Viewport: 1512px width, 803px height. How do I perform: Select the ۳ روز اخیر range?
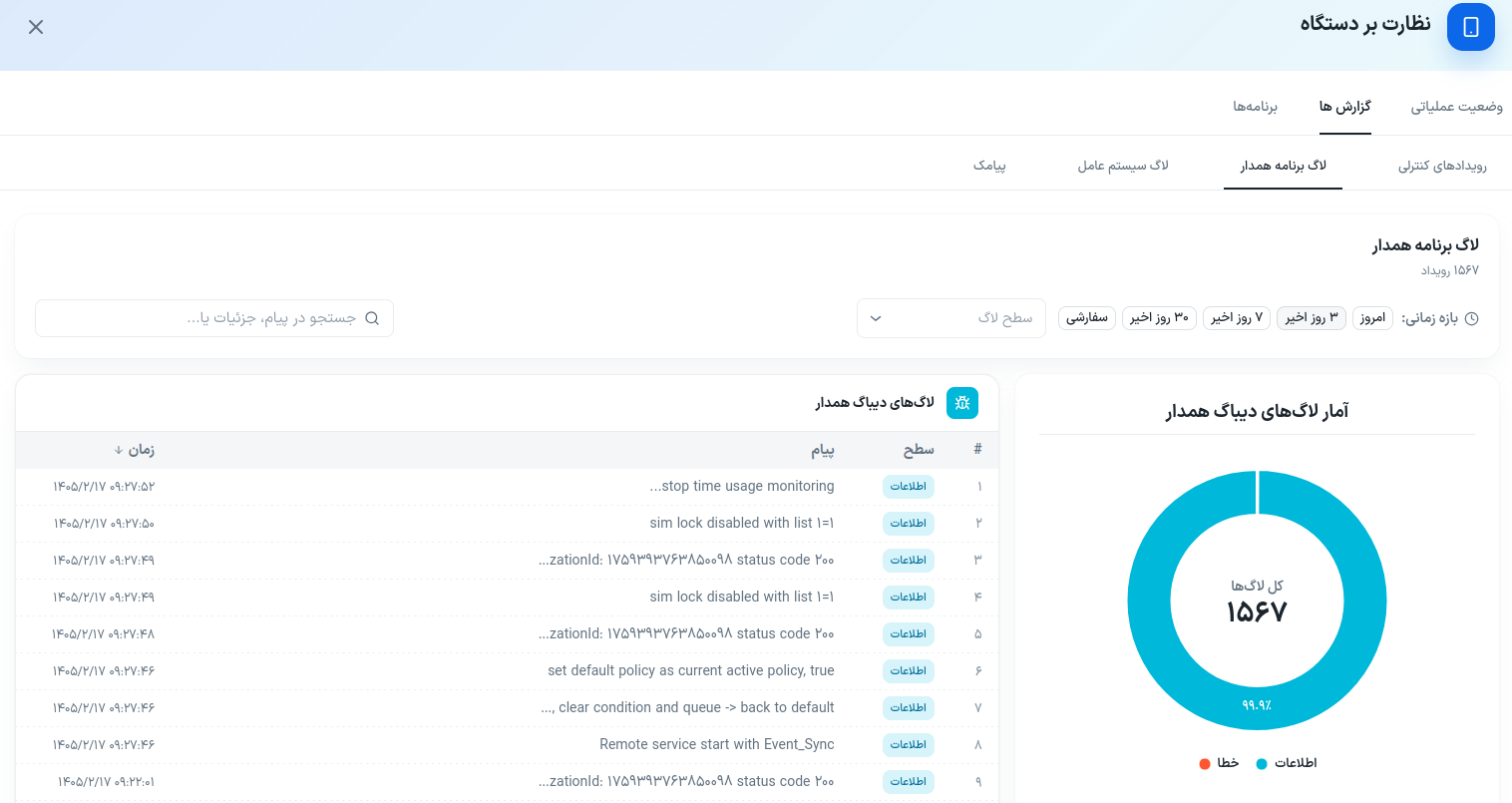[1312, 318]
